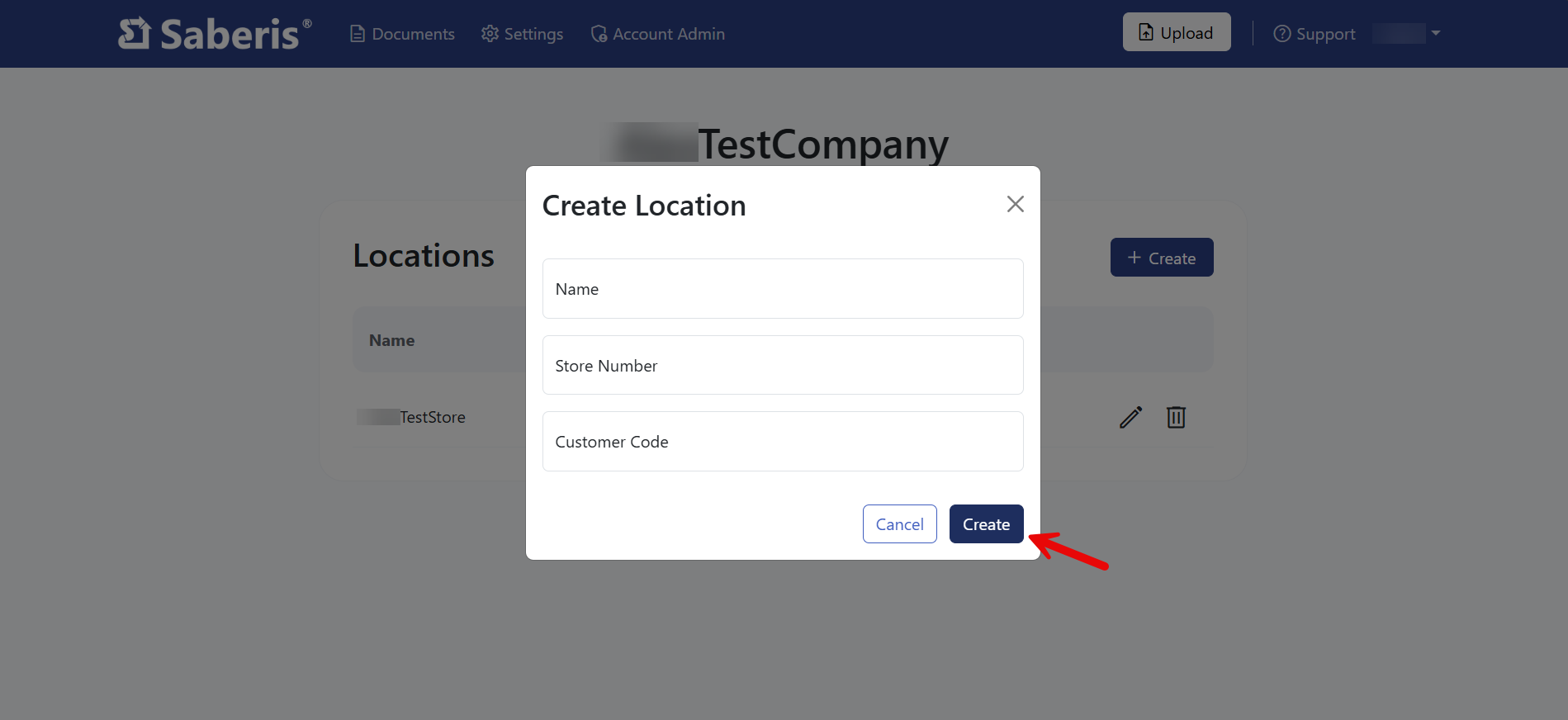Screen dimensions: 1568x720
Task: Delete TestStore using the trash icon
Action: pyautogui.click(x=1176, y=417)
